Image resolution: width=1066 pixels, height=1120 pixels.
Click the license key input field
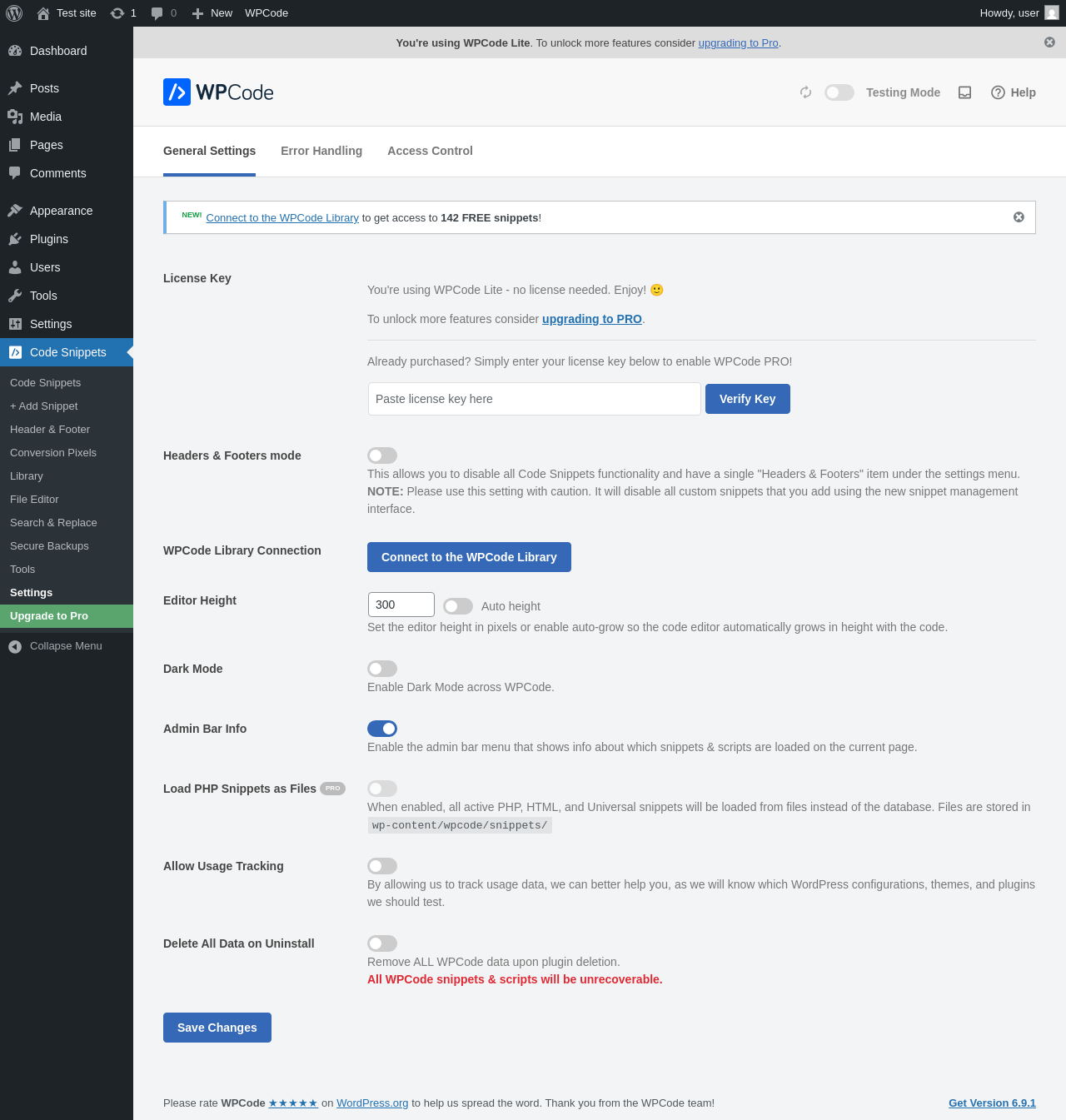(x=534, y=399)
